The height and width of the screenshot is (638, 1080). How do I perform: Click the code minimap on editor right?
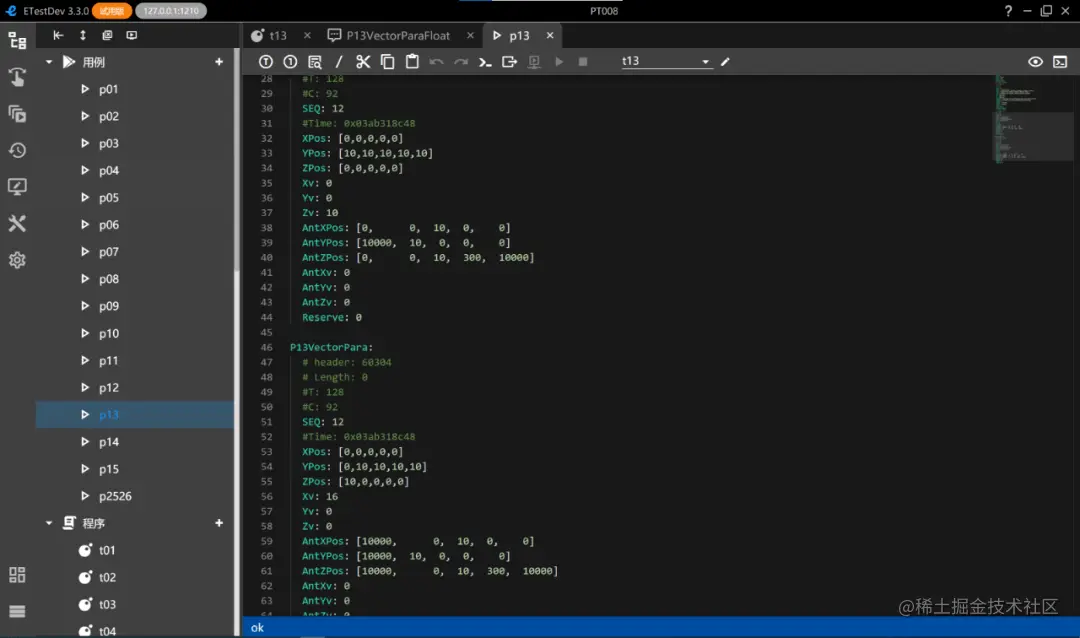point(1032,121)
